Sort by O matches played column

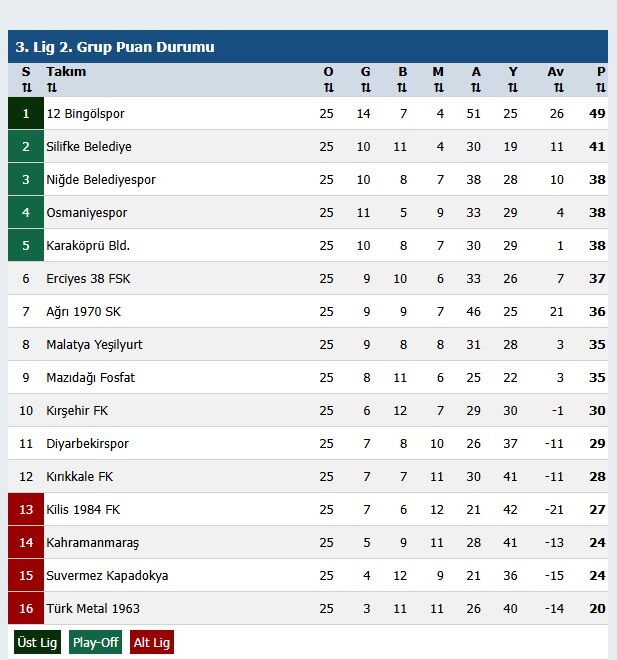pyautogui.click(x=327, y=80)
